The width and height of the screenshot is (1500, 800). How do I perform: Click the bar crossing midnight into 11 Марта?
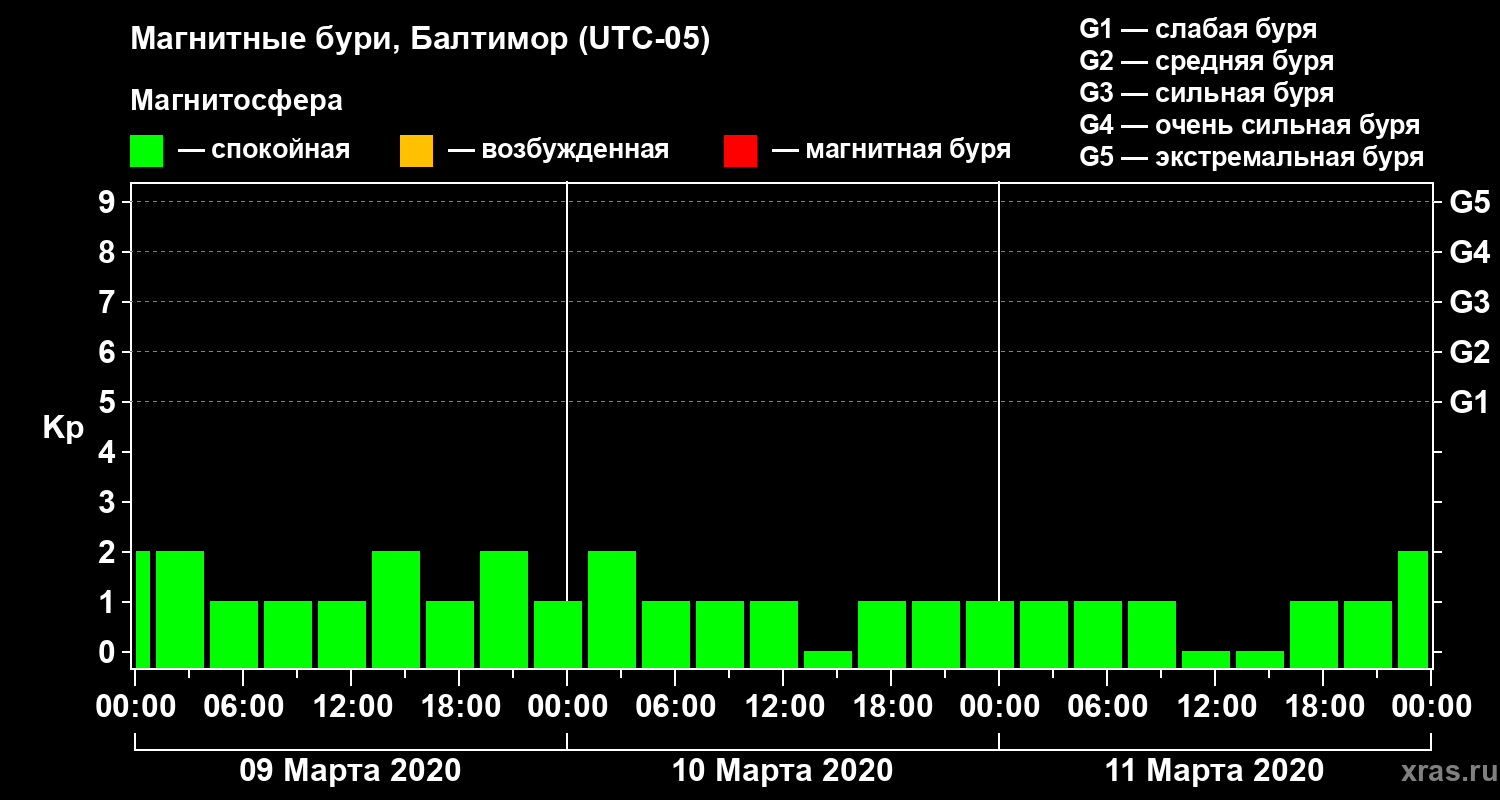990,634
